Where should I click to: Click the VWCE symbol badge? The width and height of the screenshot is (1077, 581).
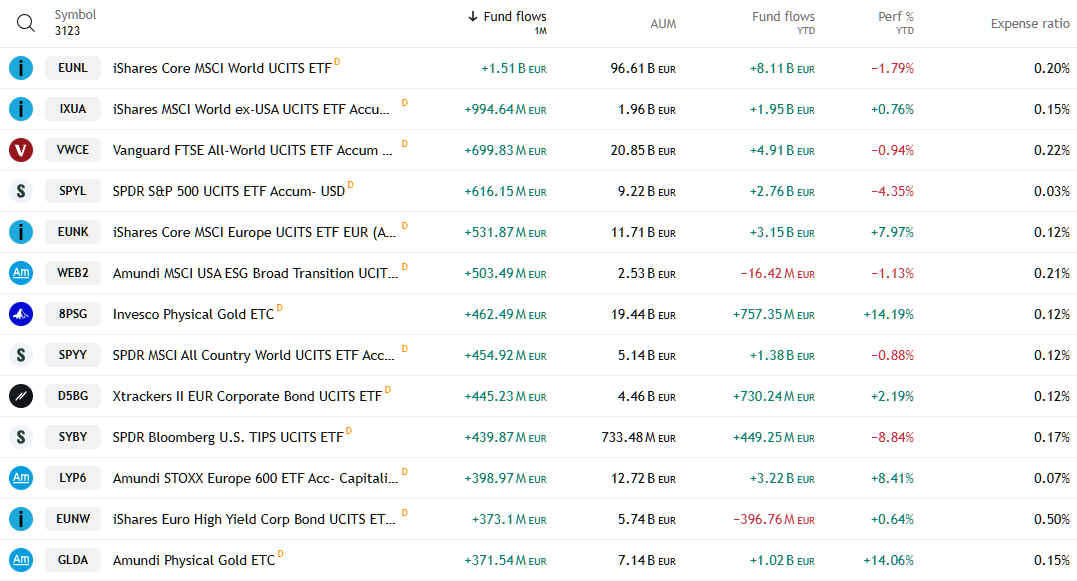click(72, 150)
